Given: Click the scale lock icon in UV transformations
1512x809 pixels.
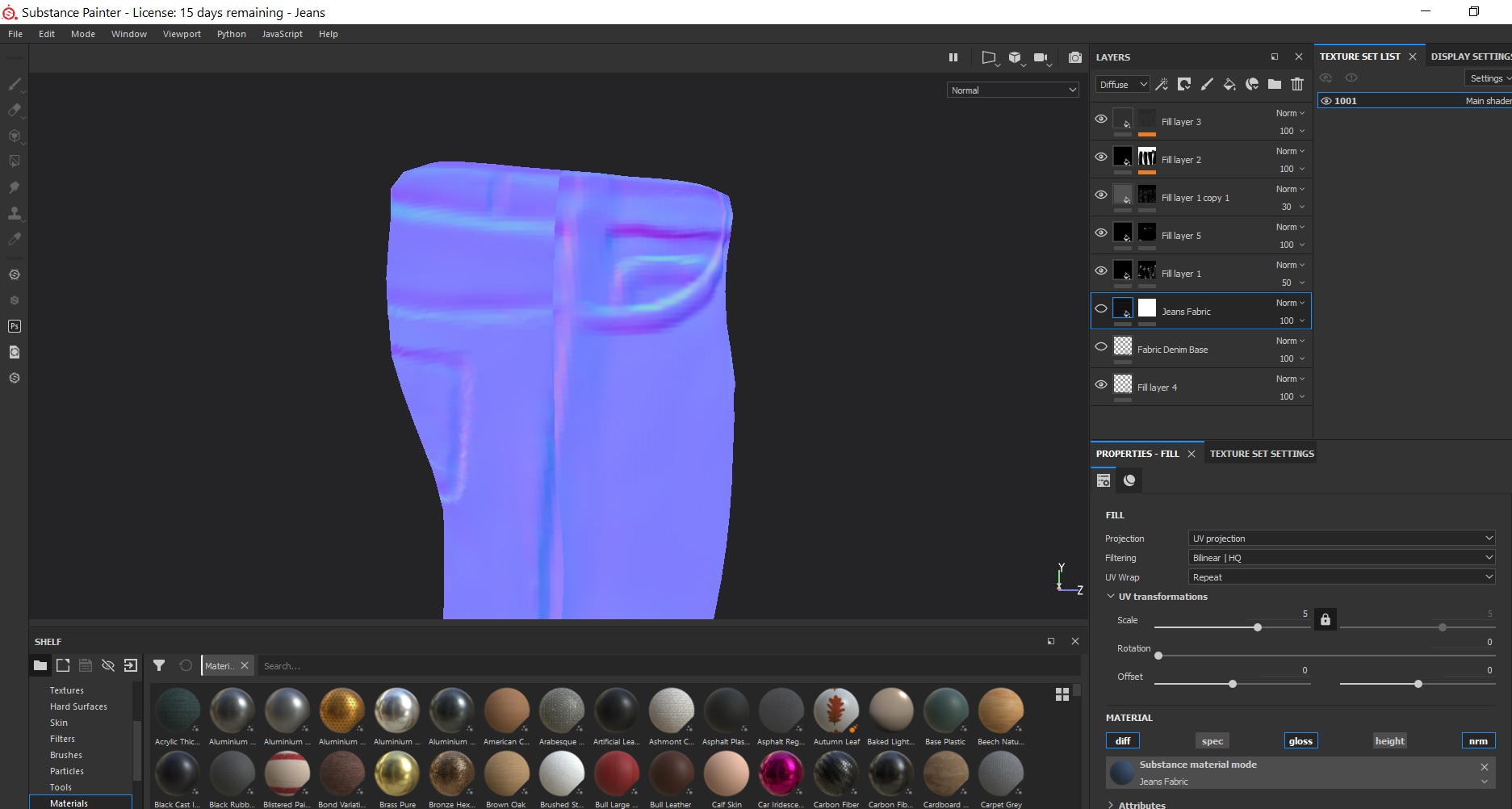Looking at the screenshot, I should click(1325, 619).
